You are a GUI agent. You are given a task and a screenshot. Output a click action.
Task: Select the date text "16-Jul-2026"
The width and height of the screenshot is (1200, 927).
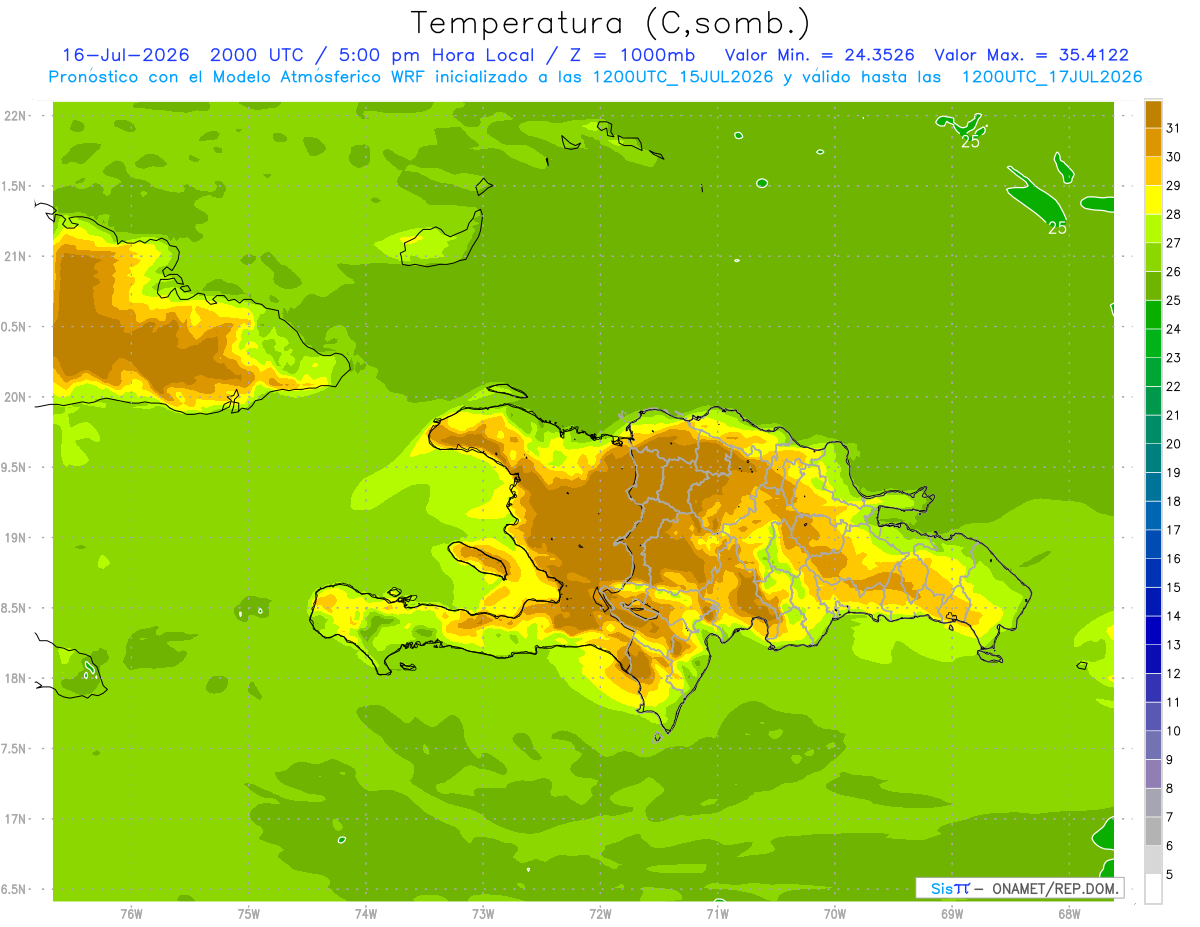click(x=126, y=55)
